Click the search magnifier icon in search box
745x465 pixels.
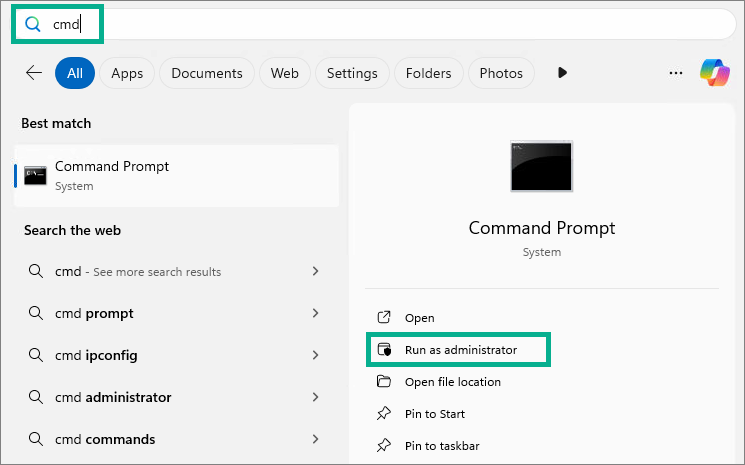click(x=33, y=24)
